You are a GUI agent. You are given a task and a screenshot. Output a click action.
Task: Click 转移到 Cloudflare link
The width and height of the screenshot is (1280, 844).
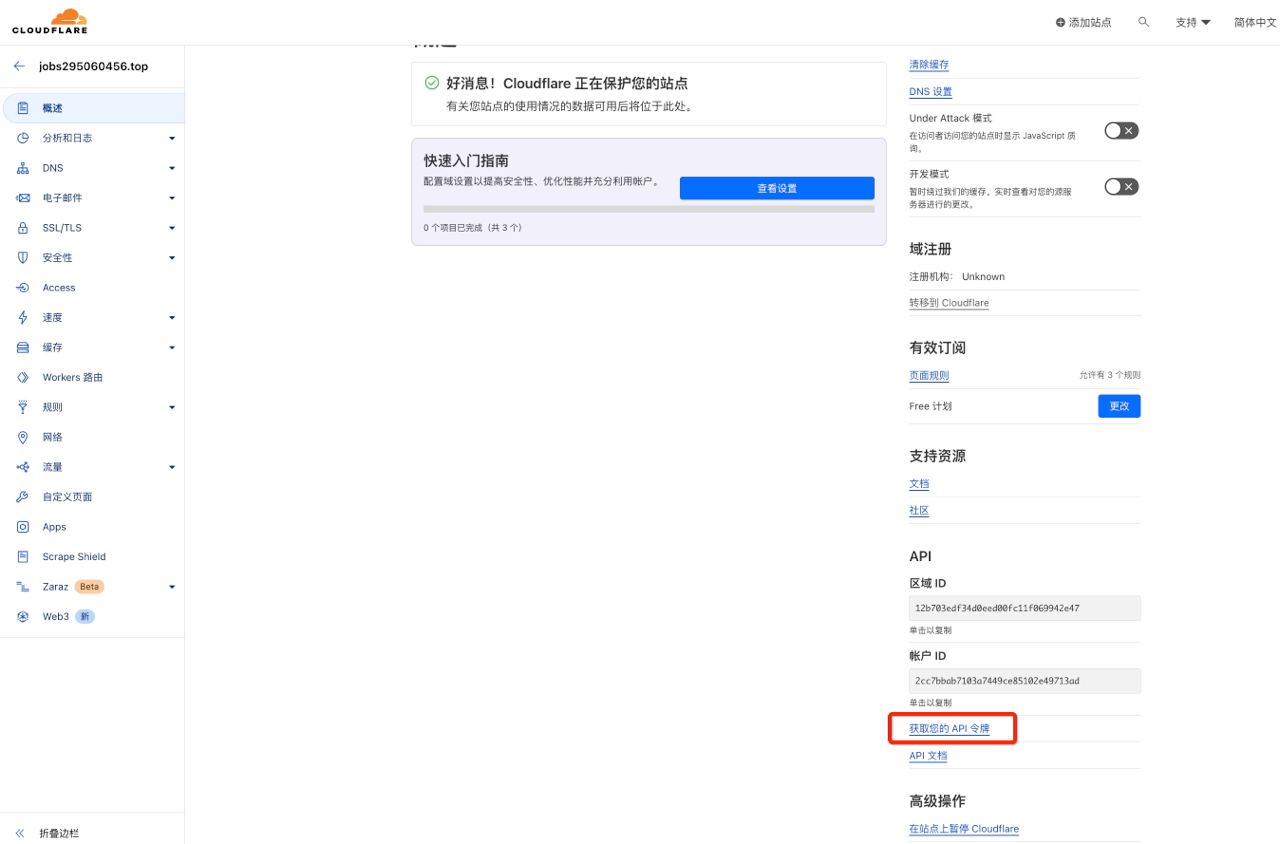pos(949,303)
